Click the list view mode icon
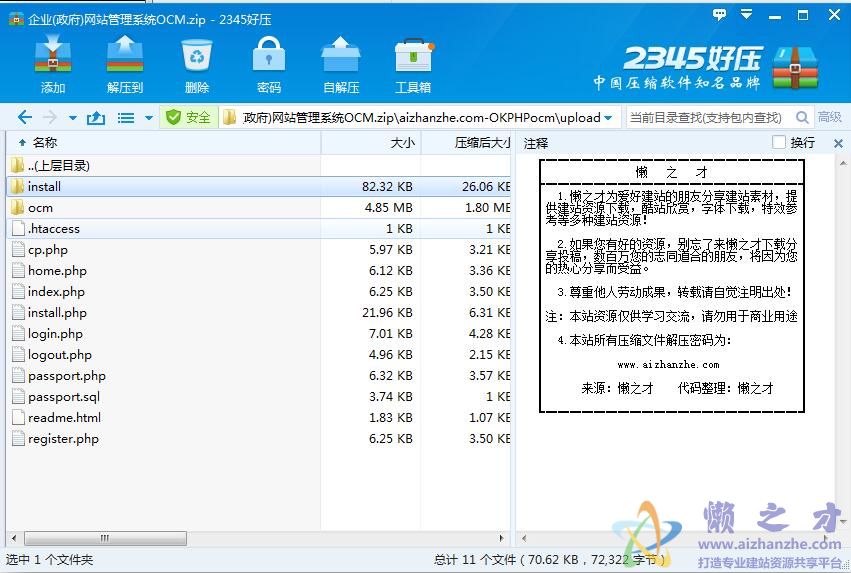This screenshot has height=573, width=851. tap(126, 118)
